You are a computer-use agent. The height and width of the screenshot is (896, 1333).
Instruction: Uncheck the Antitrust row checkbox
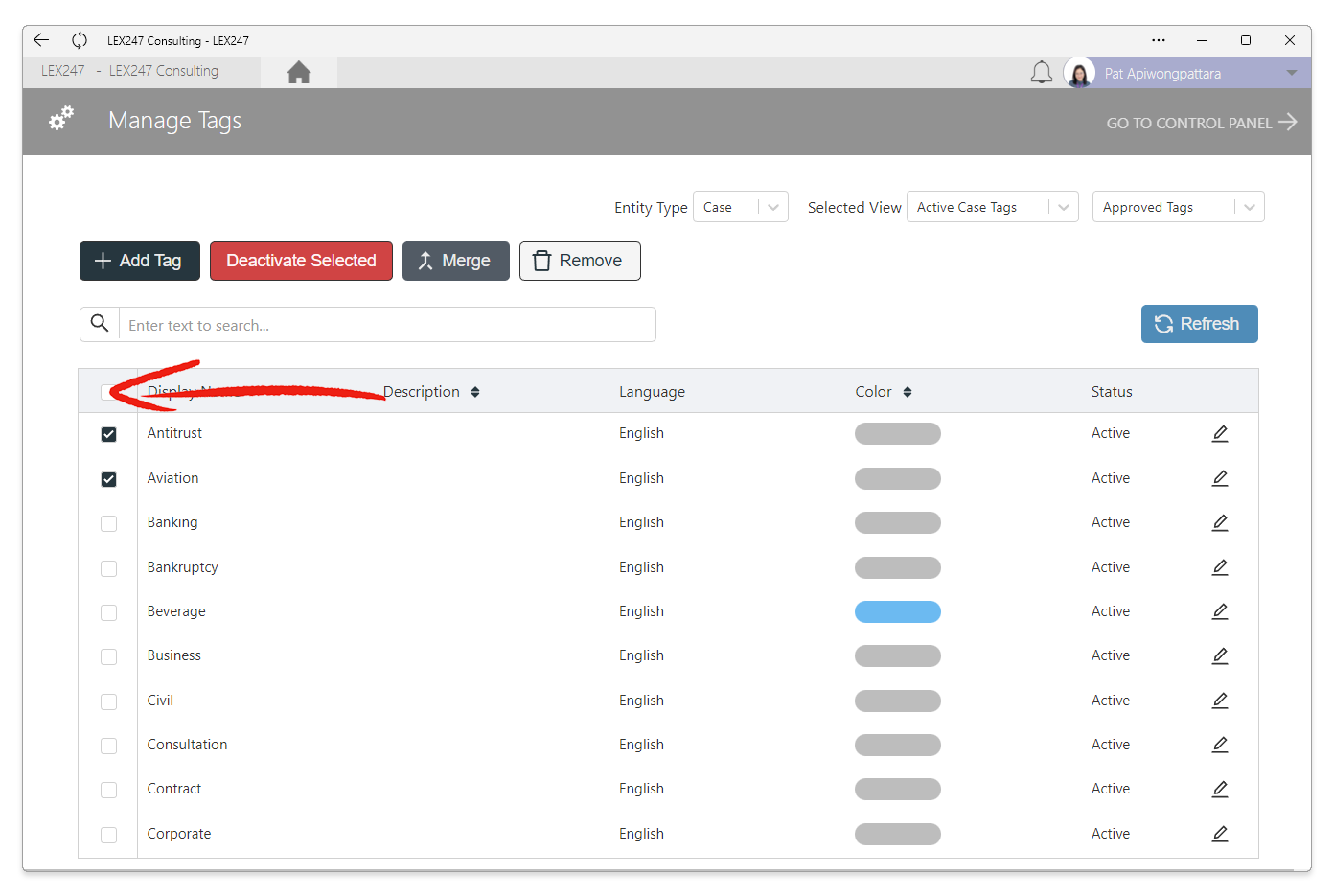(109, 434)
